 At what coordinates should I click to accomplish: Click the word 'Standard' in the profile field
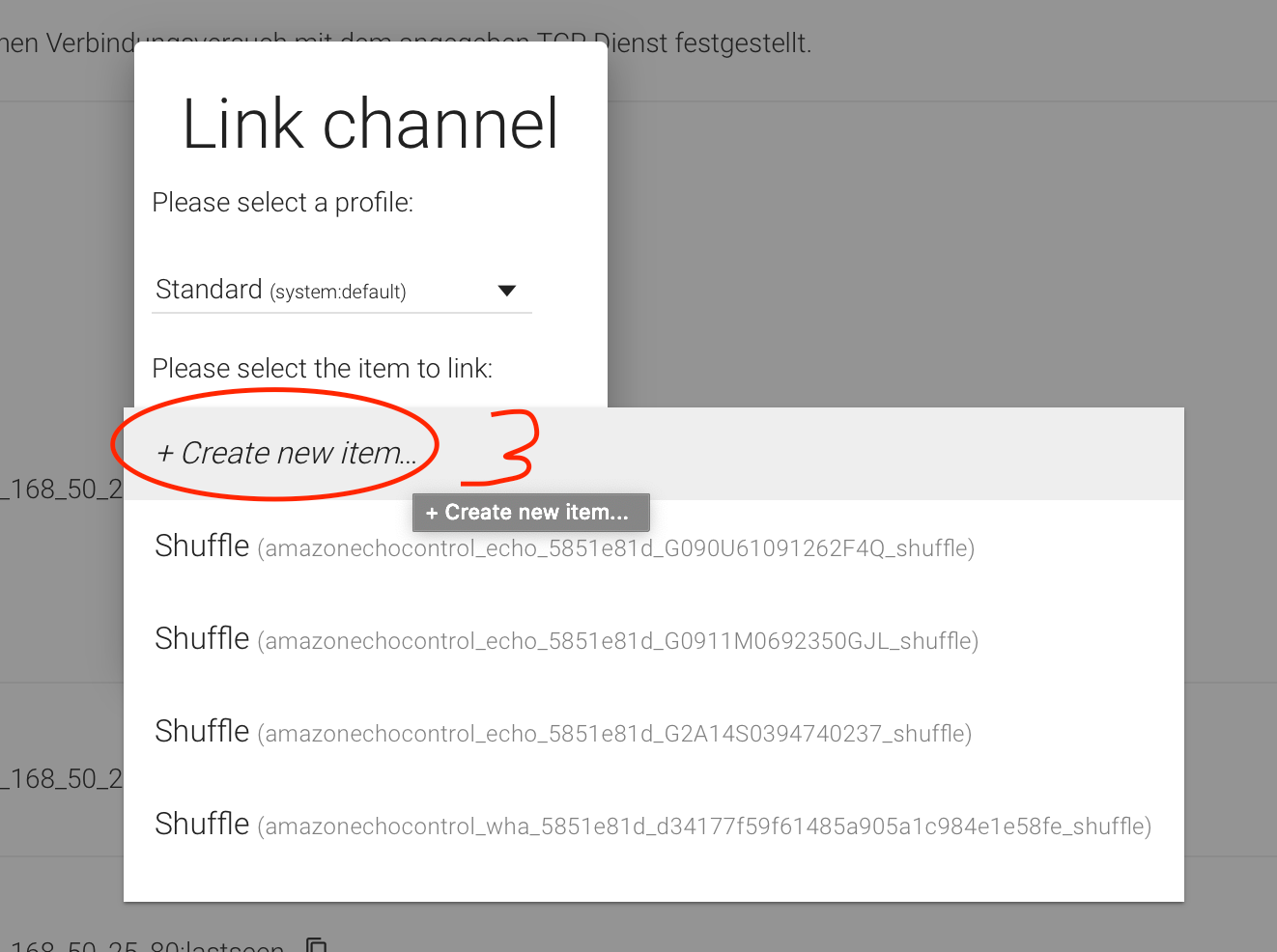click(209, 290)
